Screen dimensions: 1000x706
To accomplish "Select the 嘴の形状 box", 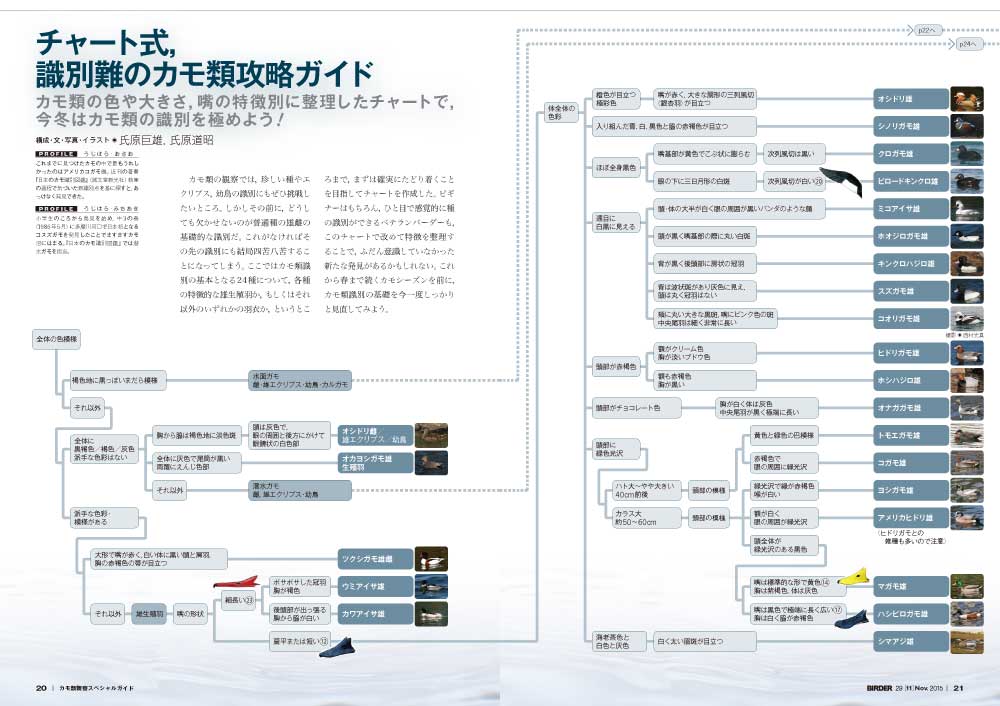I will [x=190, y=614].
